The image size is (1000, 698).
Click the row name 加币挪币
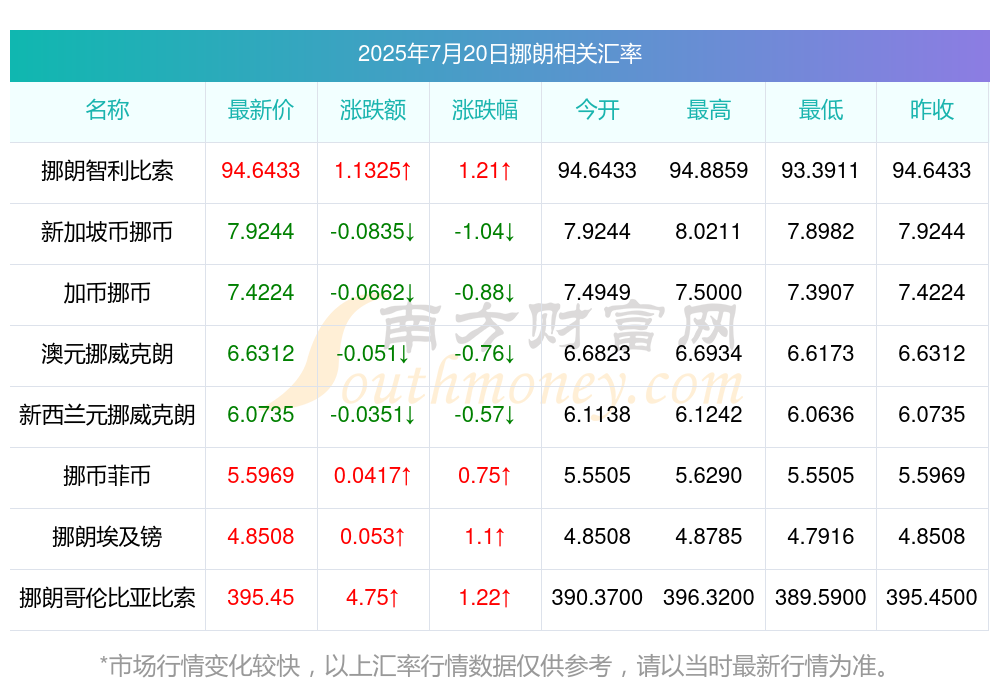pyautogui.click(x=107, y=293)
